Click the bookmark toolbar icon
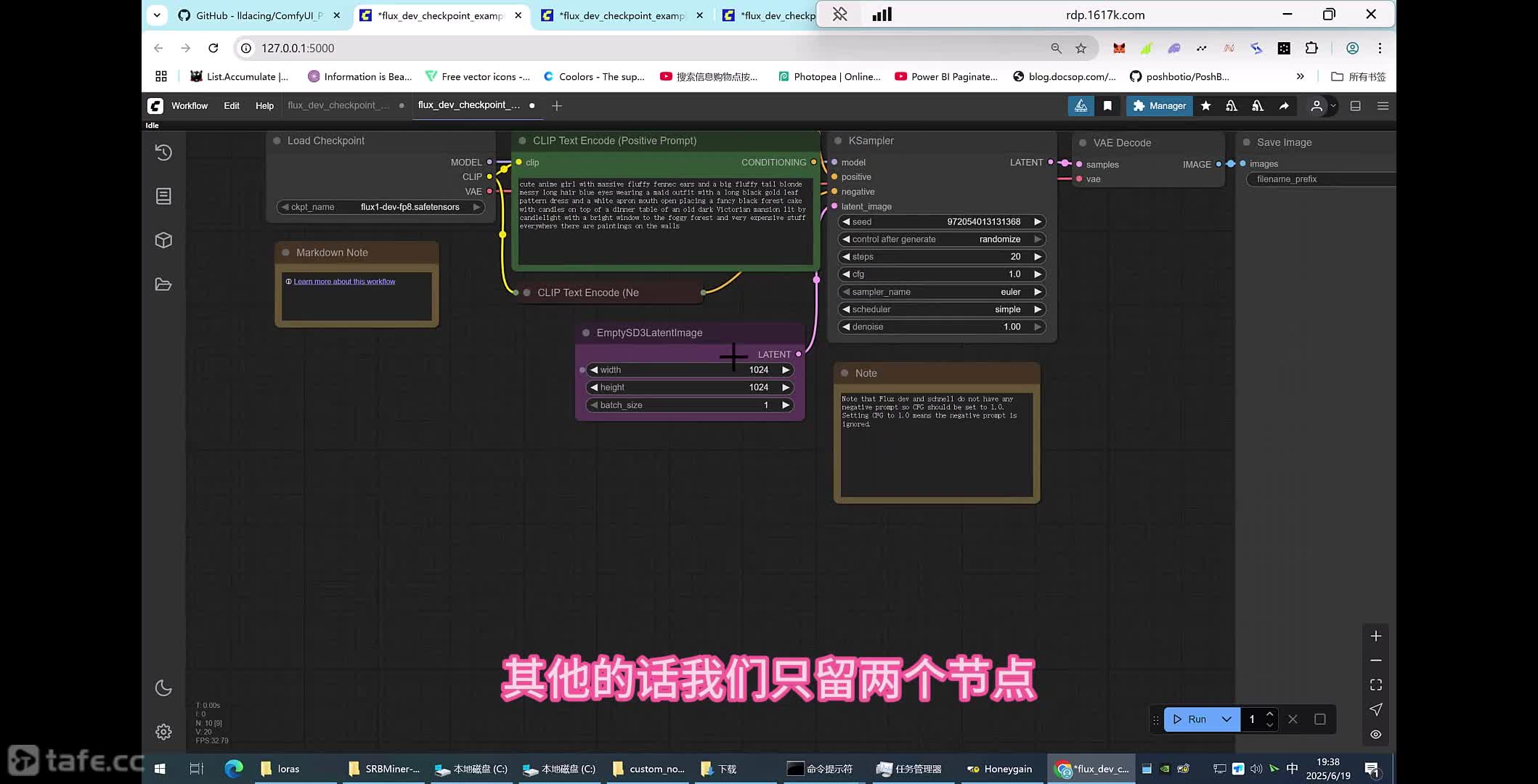The image size is (1538, 784). [1107, 106]
